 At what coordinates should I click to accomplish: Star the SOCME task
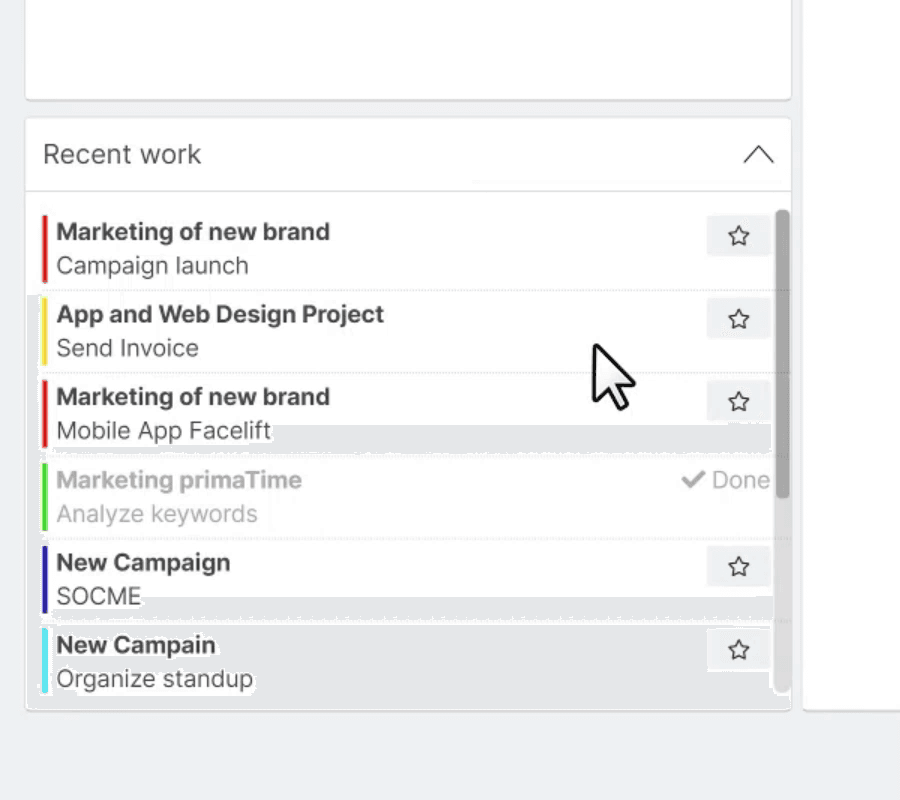pyautogui.click(x=738, y=566)
